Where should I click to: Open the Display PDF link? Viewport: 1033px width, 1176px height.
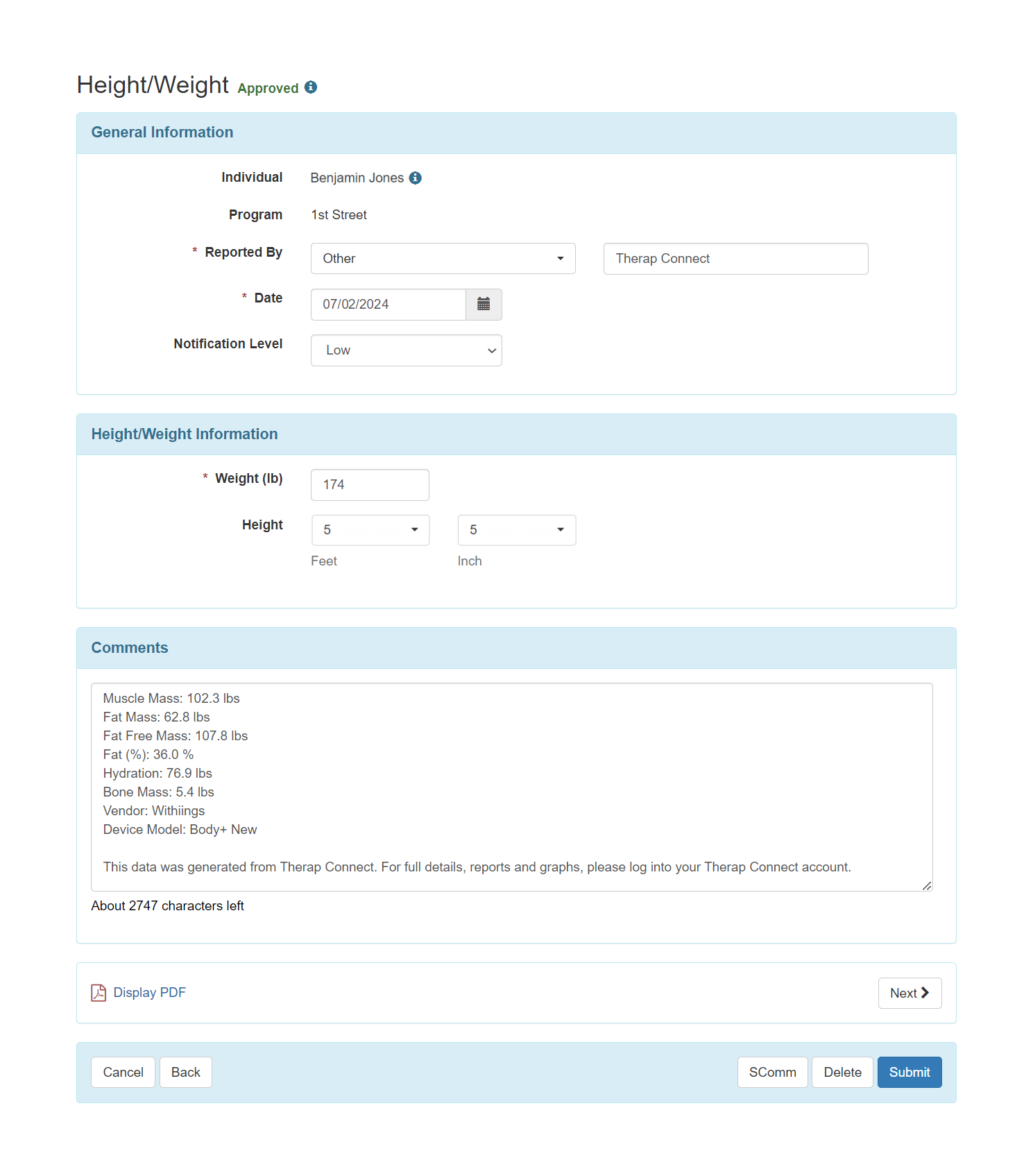point(150,993)
